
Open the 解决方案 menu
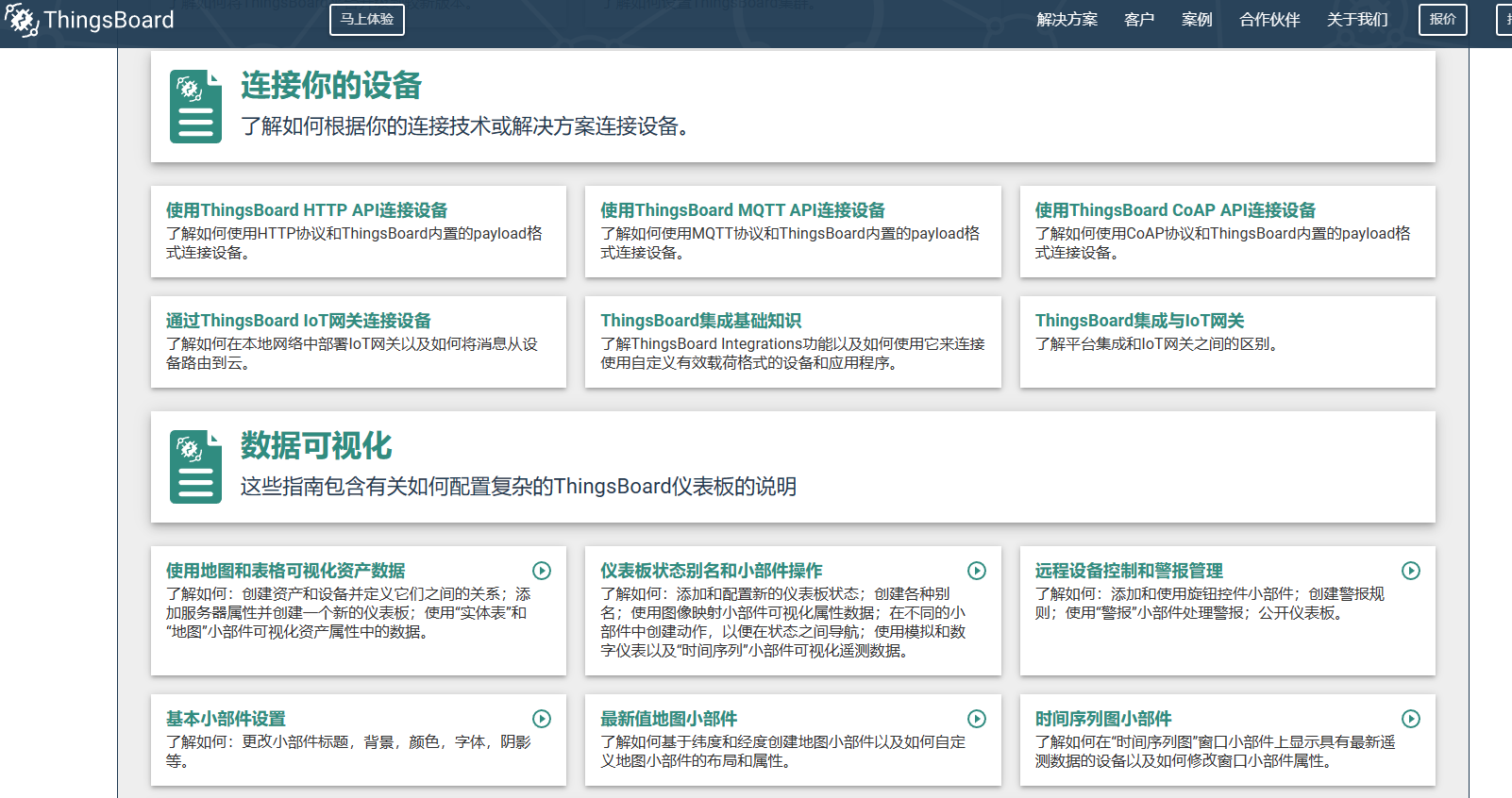(1067, 20)
